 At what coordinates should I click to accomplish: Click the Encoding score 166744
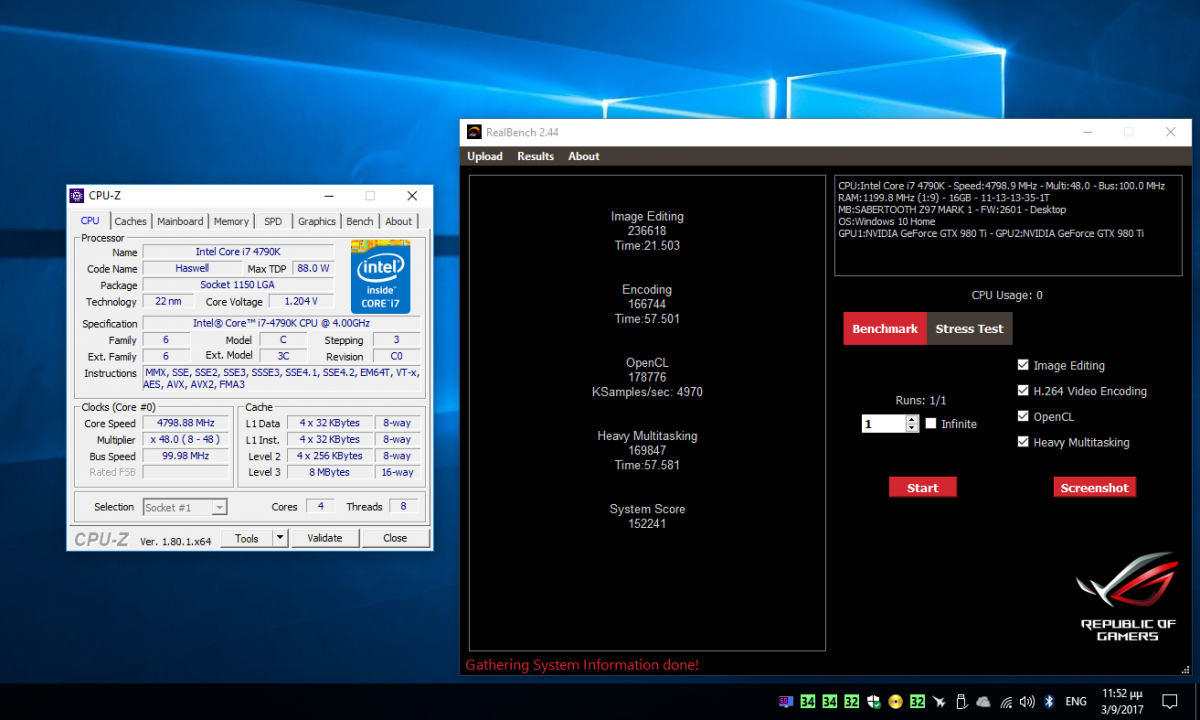647,304
